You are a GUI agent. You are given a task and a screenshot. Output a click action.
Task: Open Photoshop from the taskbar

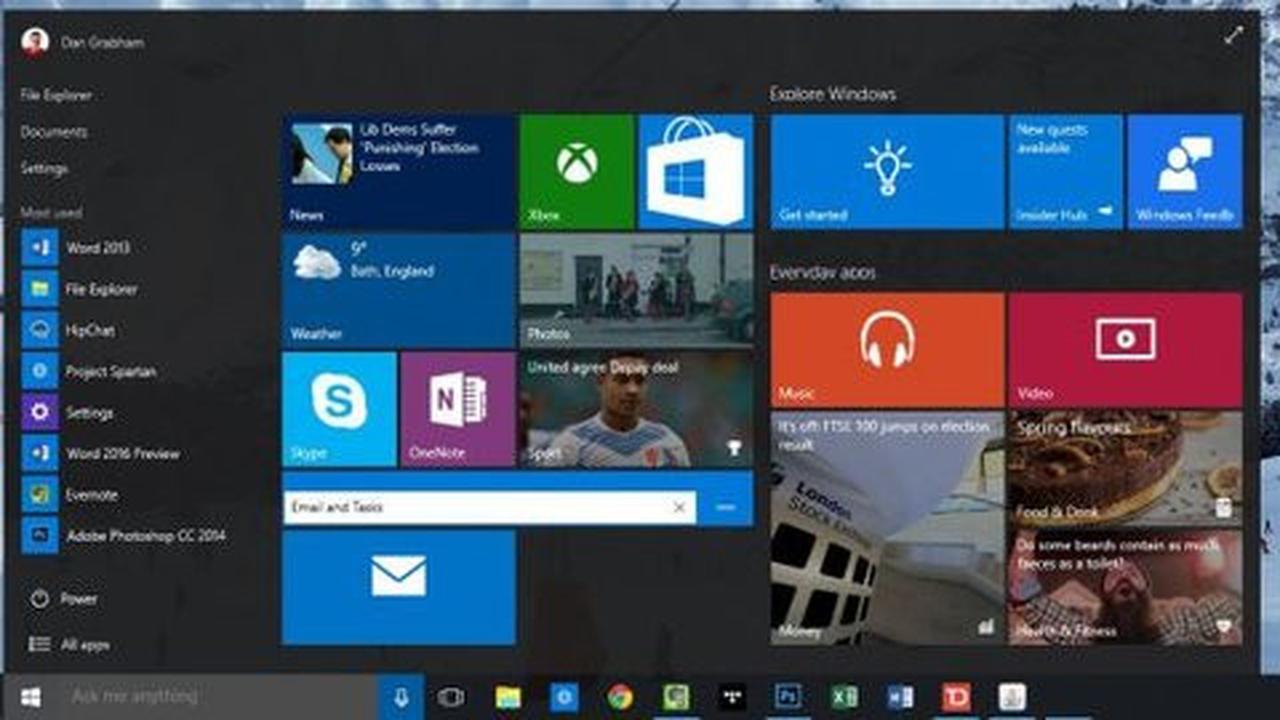point(788,697)
